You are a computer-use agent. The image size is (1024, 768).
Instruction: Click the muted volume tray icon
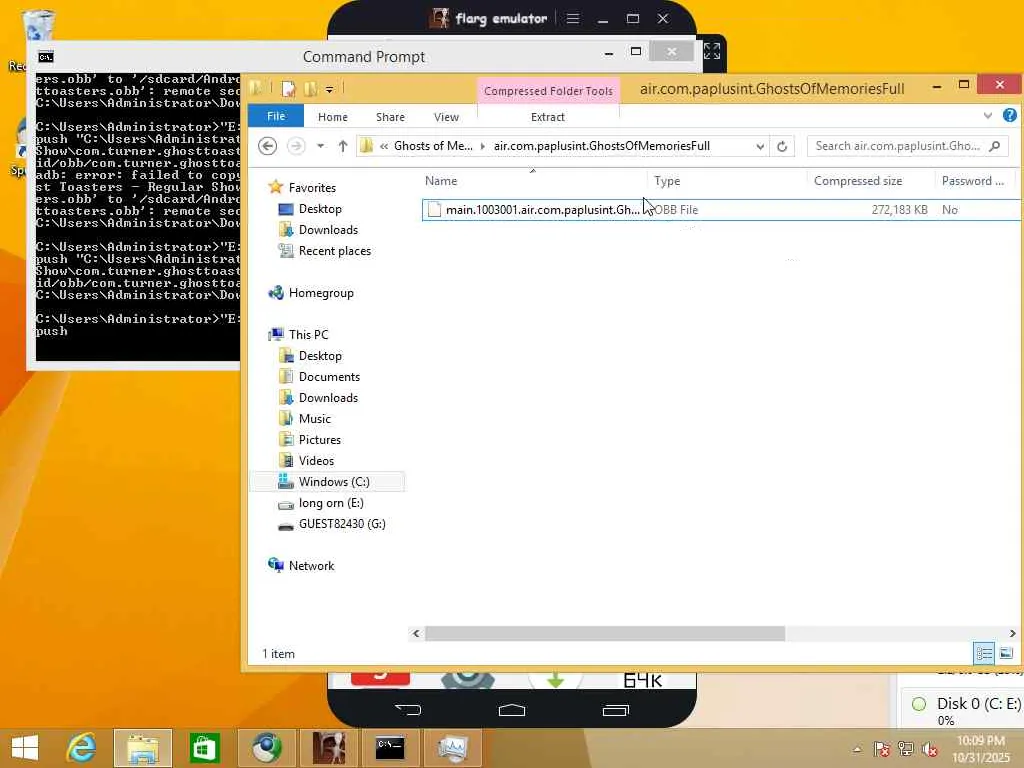click(x=930, y=749)
